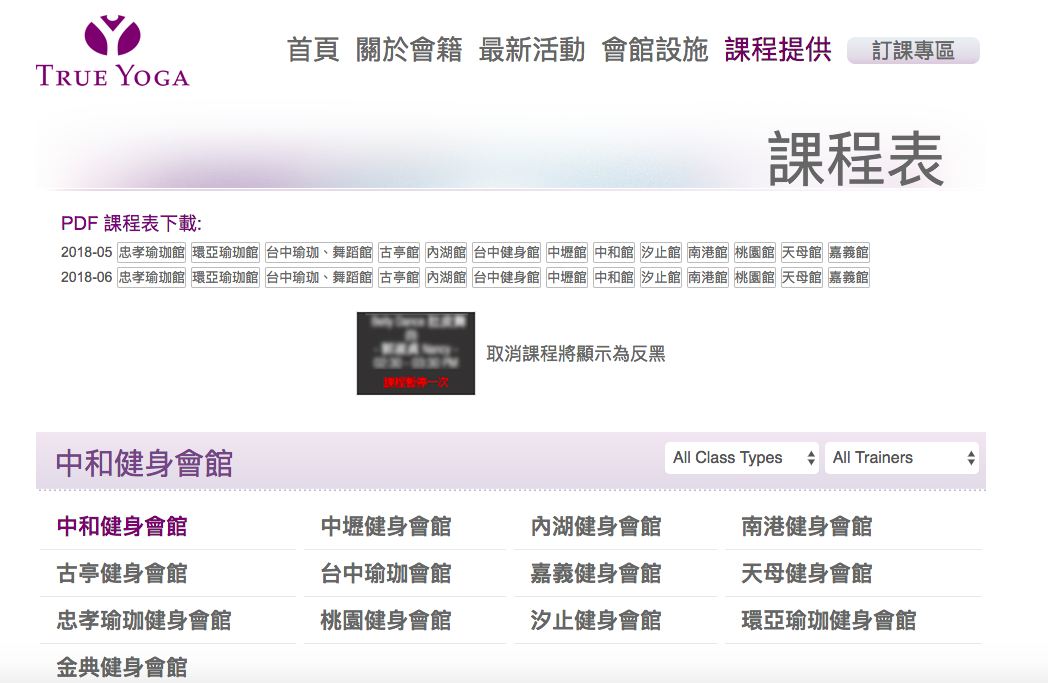
Task: Download 2018-05 台中瑜珈、舞蹈館 PDF schedule
Action: click(x=319, y=253)
